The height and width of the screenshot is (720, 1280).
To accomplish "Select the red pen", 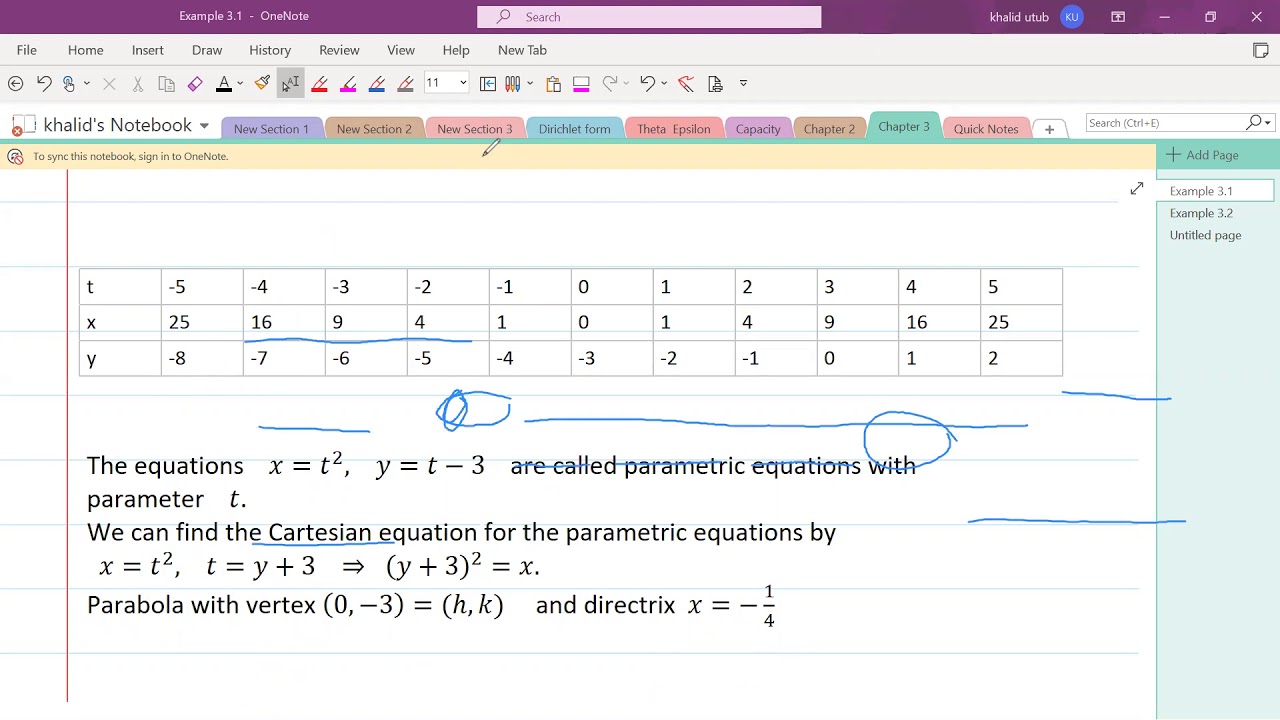I will [320, 84].
